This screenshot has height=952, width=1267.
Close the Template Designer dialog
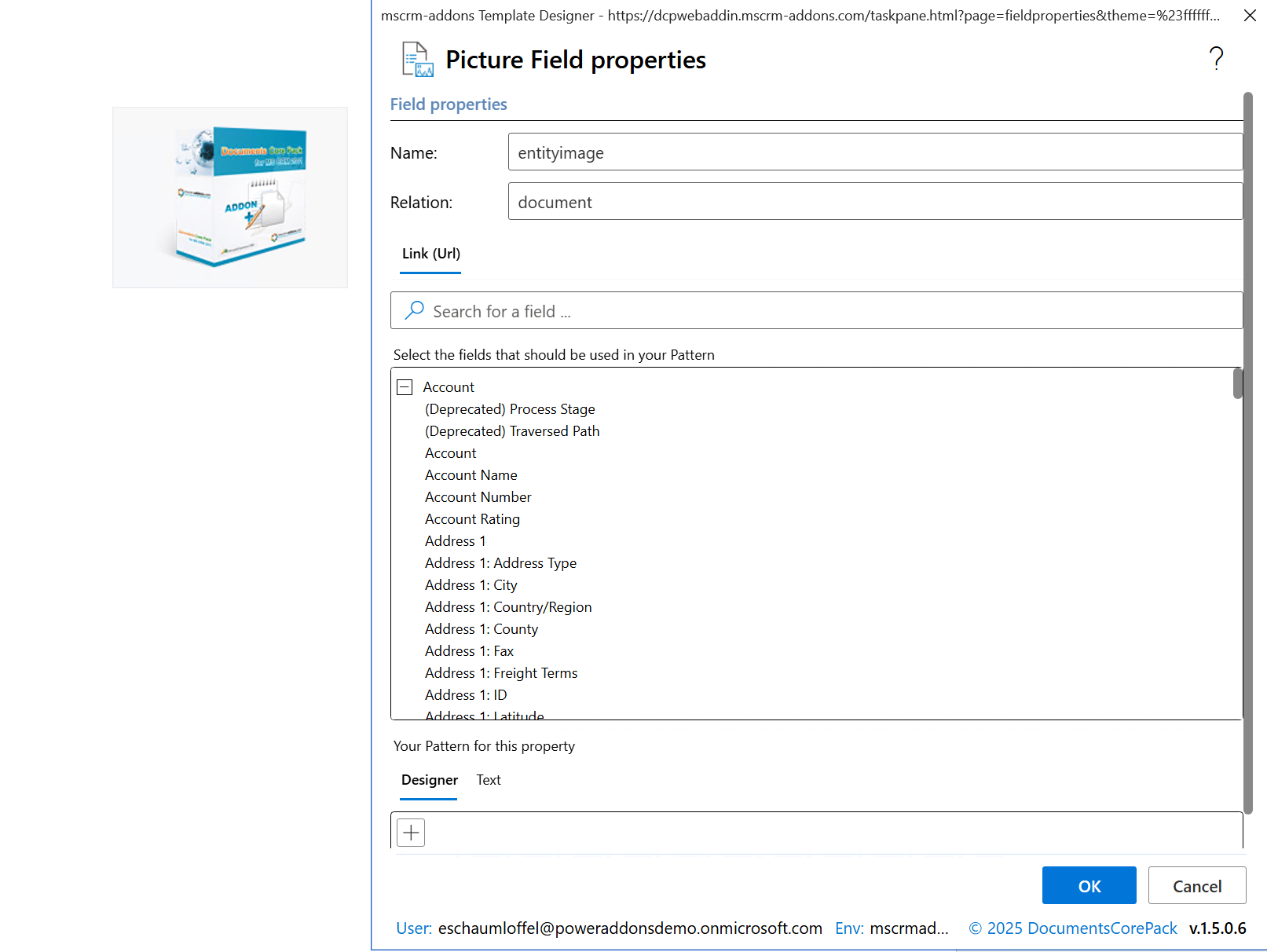click(1250, 16)
